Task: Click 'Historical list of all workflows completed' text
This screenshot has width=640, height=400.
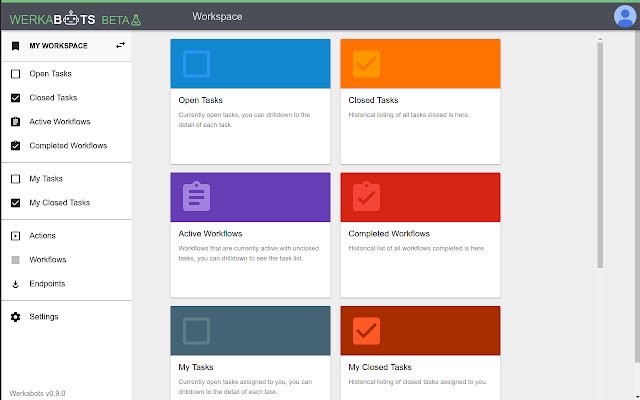Action: click(x=416, y=249)
